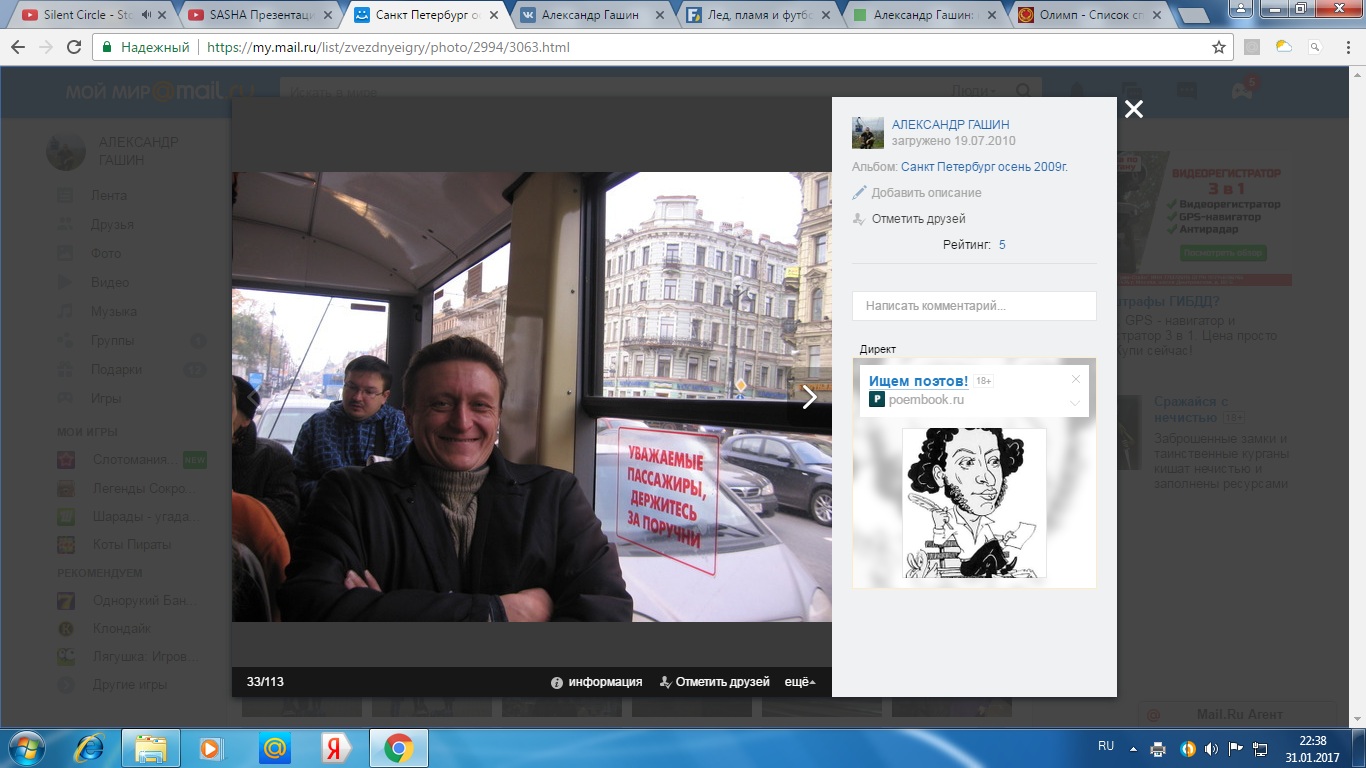This screenshot has width=1366, height=768.
Task: Open the Клондайк recommended game
Action: (x=121, y=629)
